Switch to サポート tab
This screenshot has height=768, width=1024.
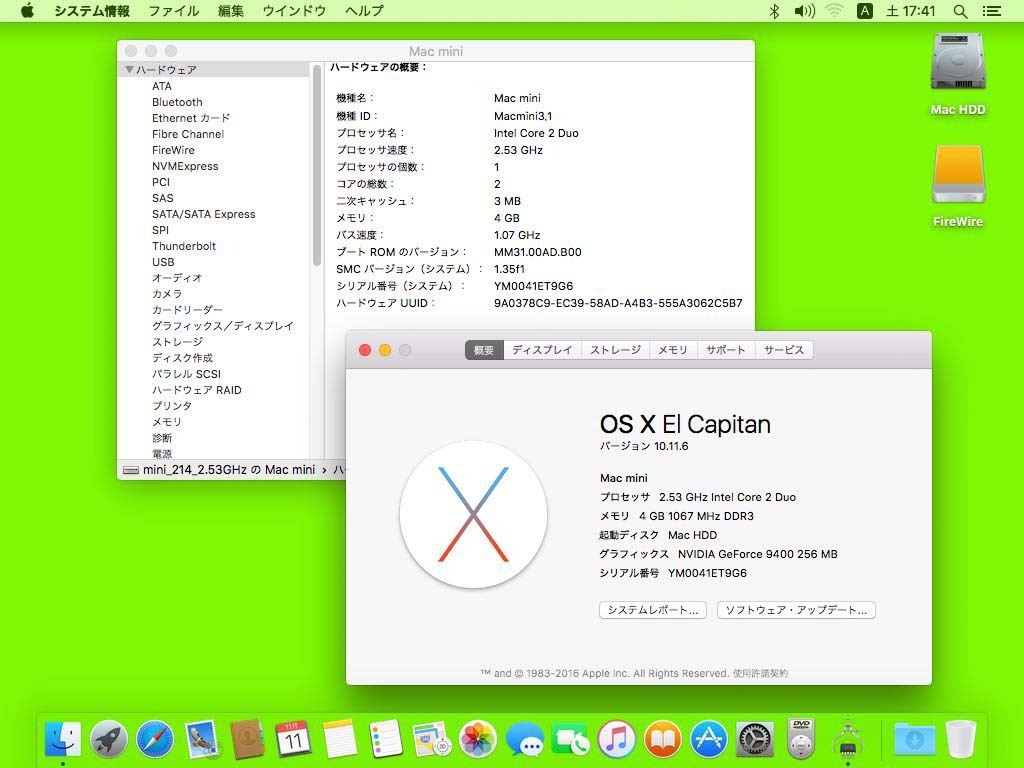pos(726,350)
